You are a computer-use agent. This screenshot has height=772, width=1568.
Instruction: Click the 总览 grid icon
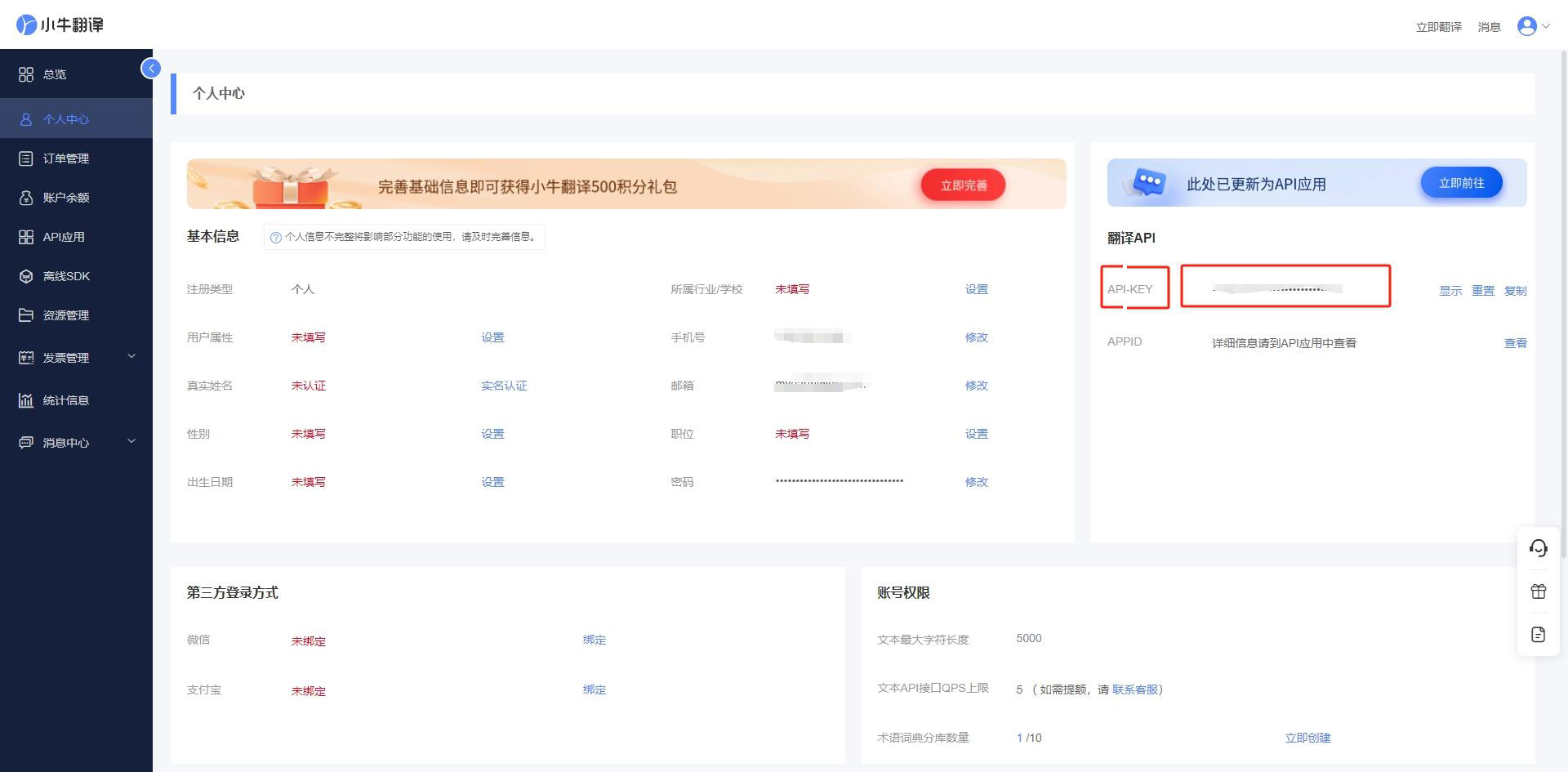pos(26,74)
